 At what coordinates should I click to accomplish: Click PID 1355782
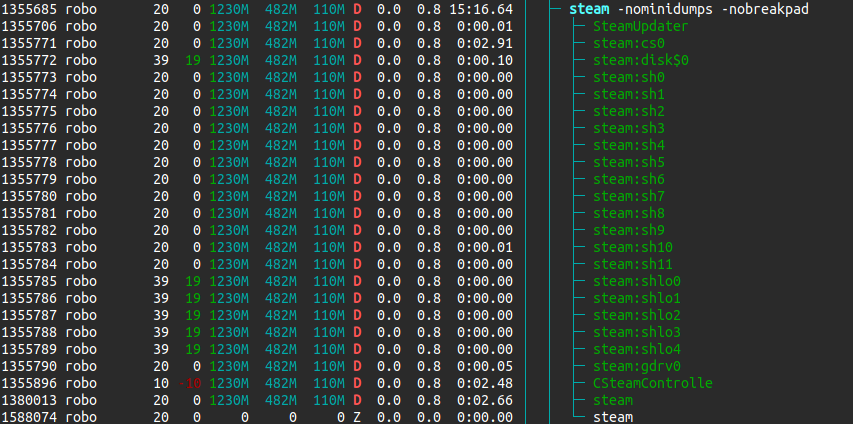(x=29, y=230)
